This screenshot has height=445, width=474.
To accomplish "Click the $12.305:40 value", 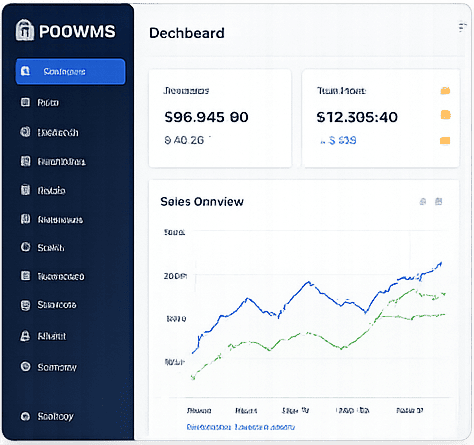I will click(357, 117).
